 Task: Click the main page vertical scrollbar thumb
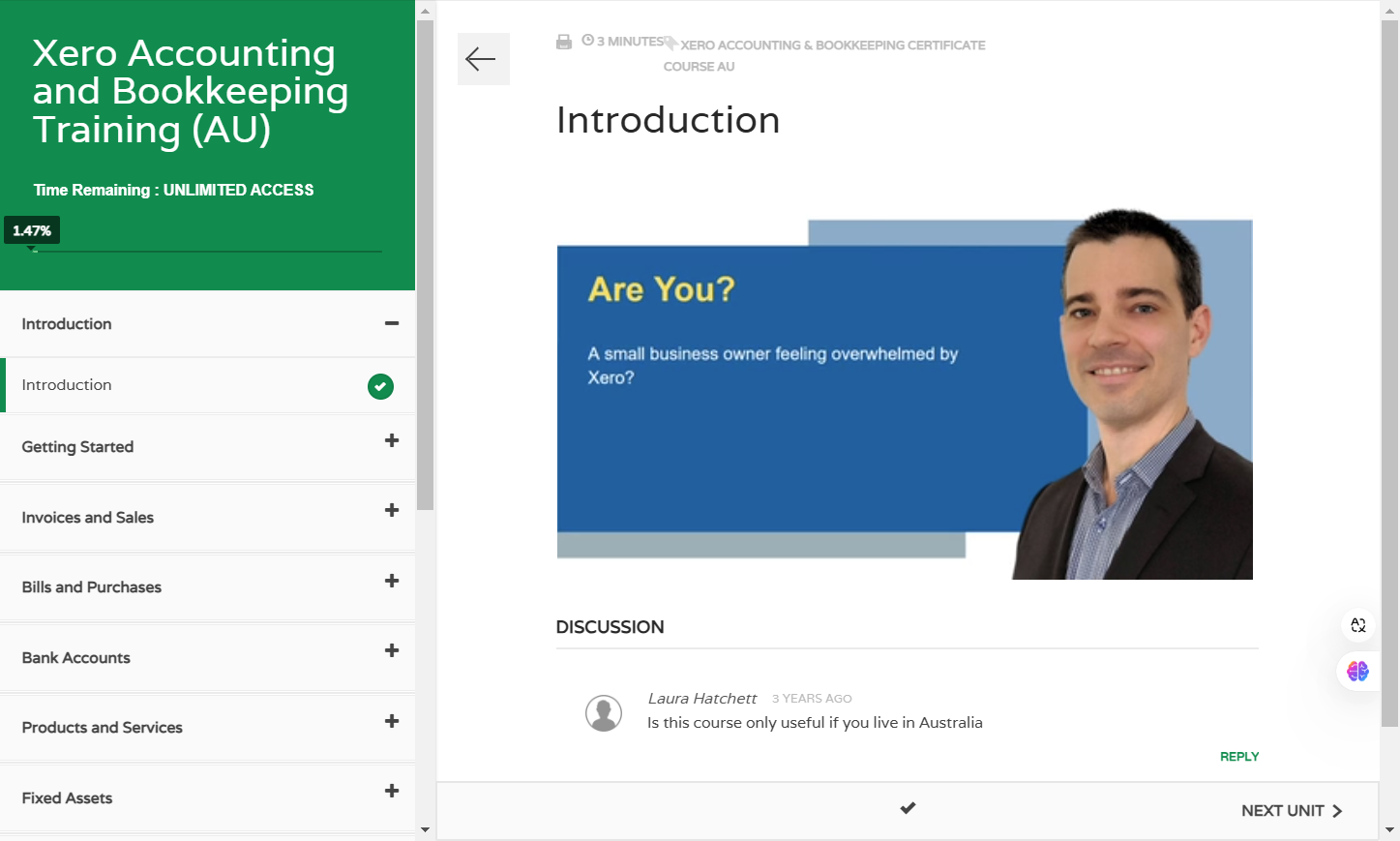[1390, 373]
